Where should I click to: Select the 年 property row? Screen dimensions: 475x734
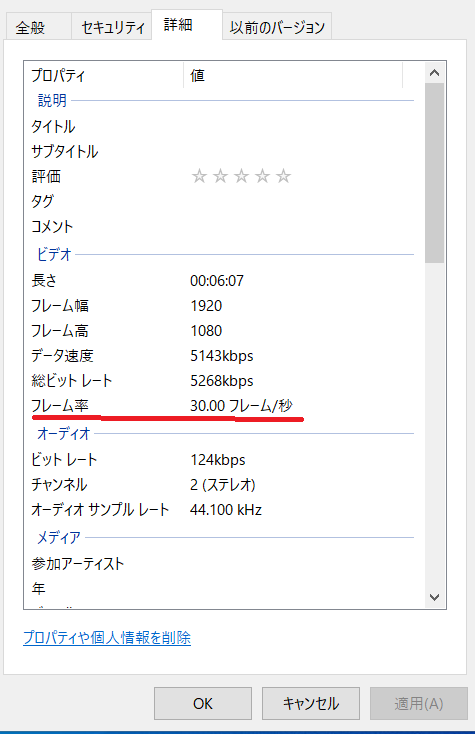click(219, 588)
